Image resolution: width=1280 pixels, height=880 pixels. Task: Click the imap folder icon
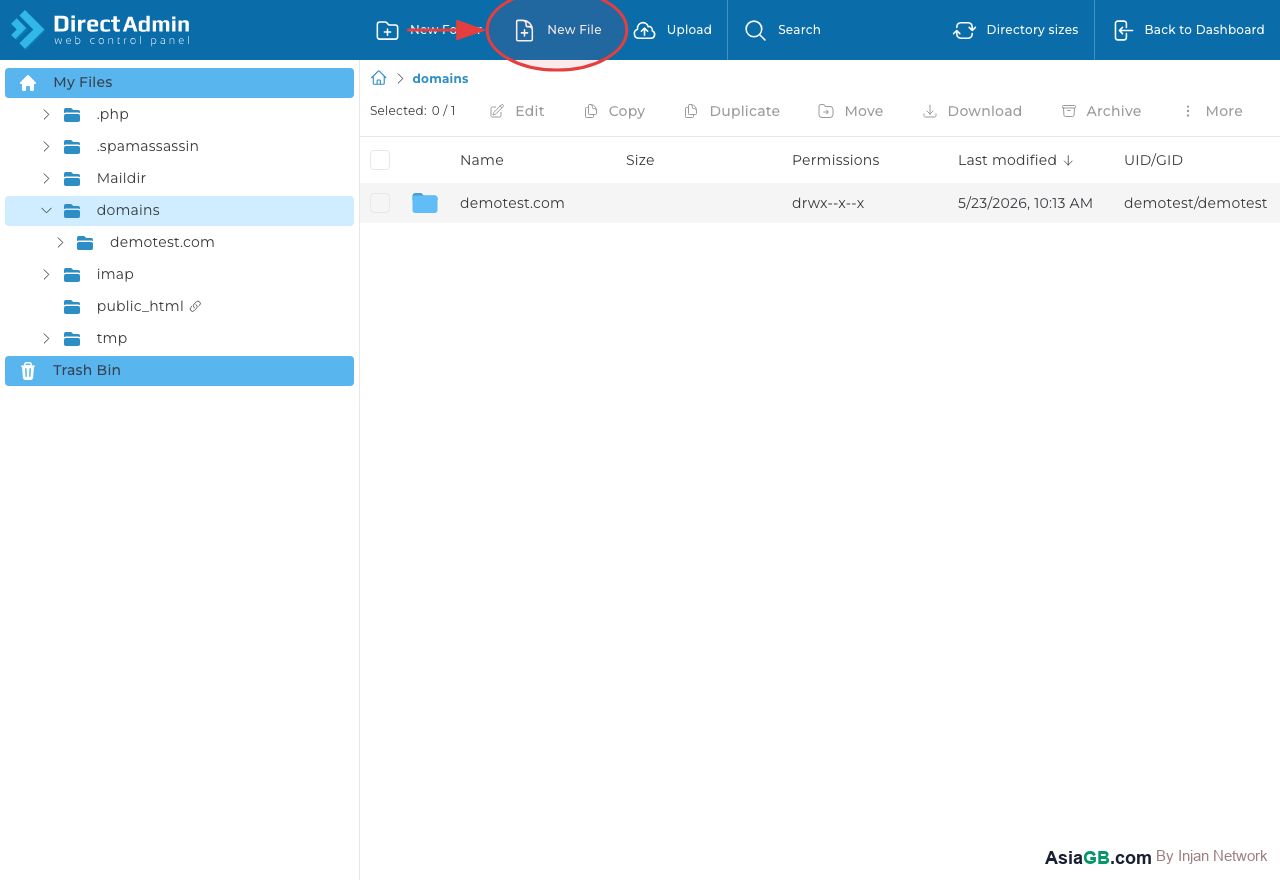coord(72,275)
